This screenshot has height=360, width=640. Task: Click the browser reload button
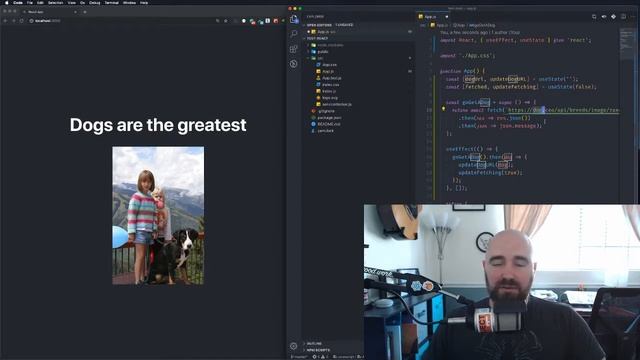pos(22,21)
